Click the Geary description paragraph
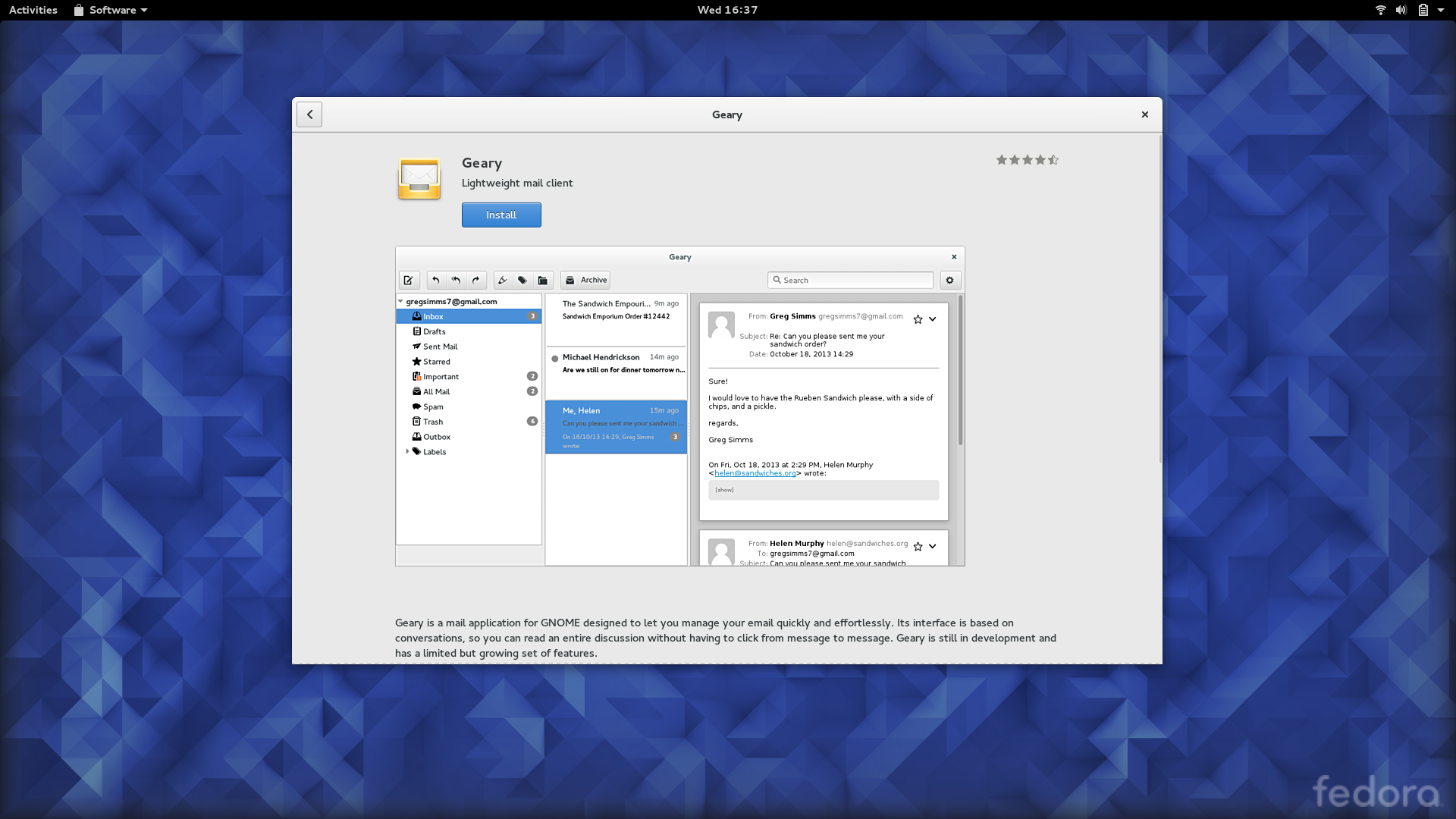The width and height of the screenshot is (1456, 819). point(726,638)
